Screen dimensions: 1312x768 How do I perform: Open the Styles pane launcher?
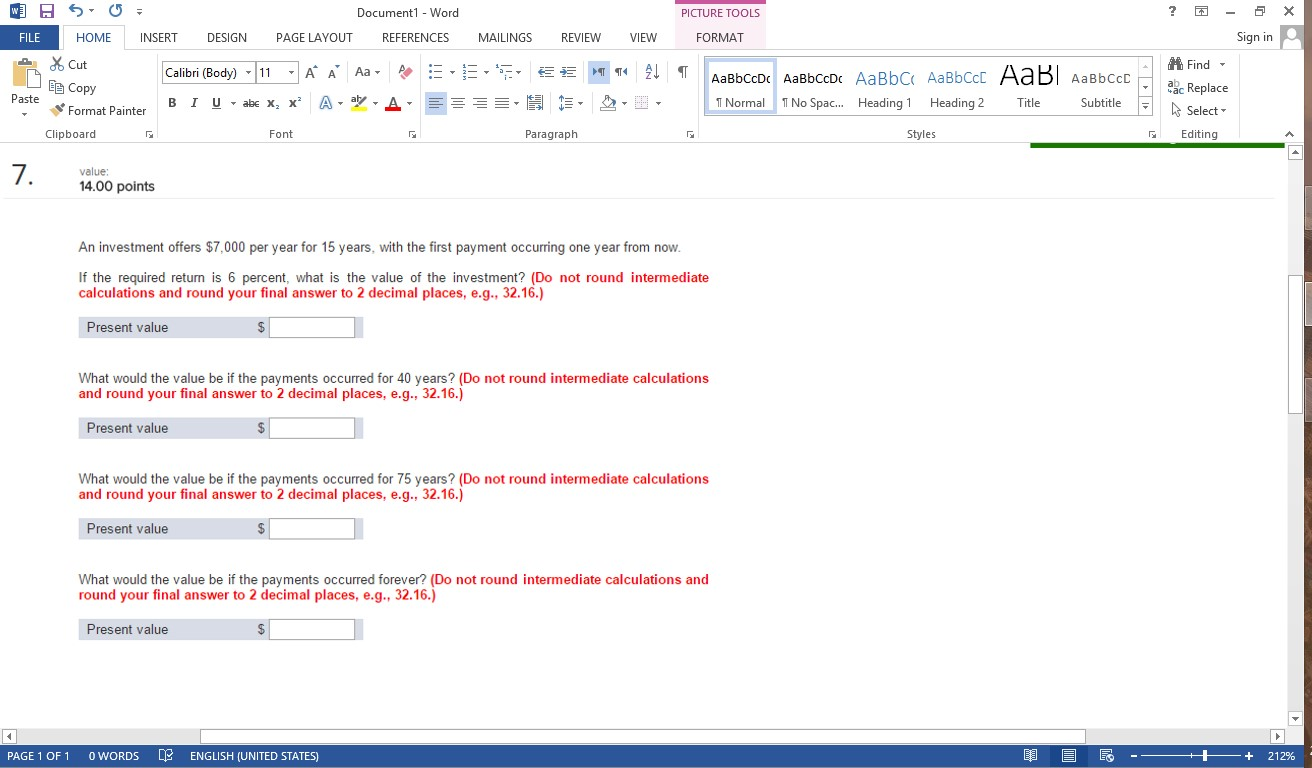pyautogui.click(x=1153, y=134)
